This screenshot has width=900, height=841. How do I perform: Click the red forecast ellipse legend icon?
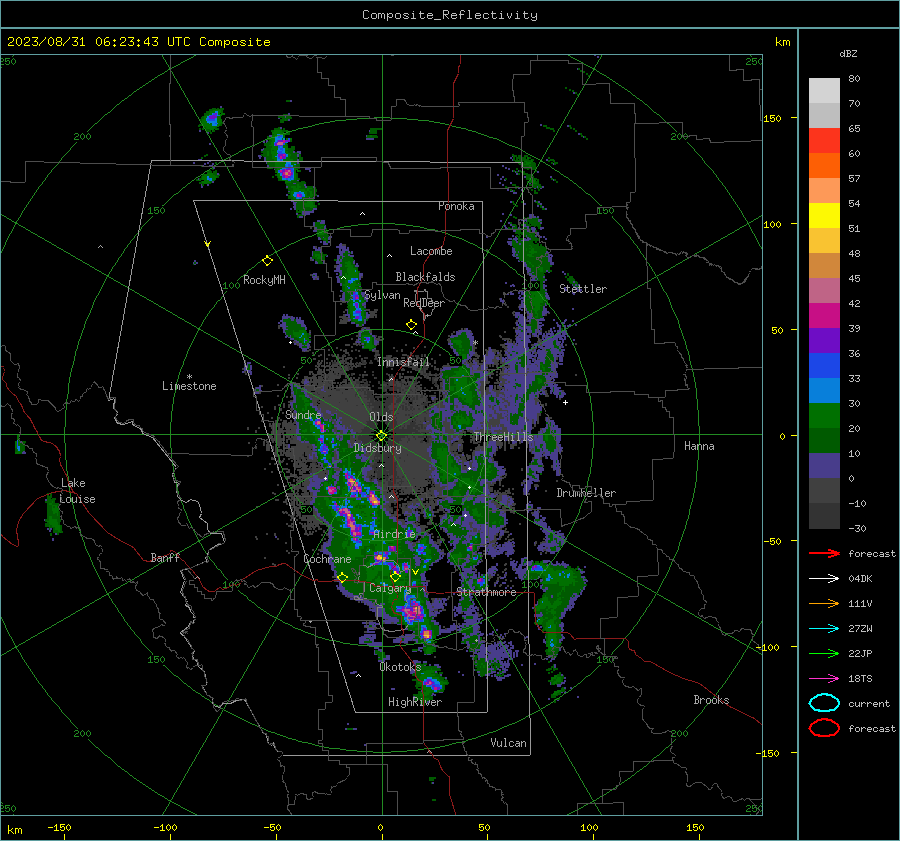[x=824, y=728]
